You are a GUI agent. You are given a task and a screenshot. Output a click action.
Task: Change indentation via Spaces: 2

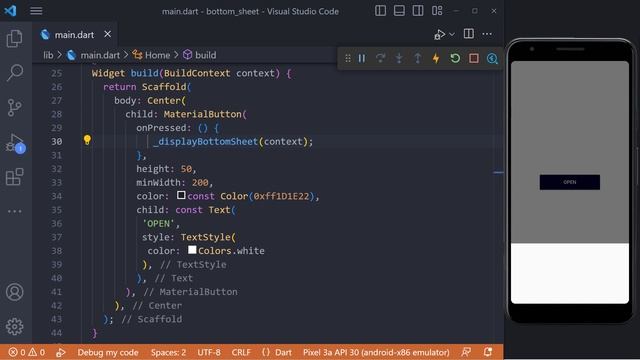pyautogui.click(x=168, y=352)
